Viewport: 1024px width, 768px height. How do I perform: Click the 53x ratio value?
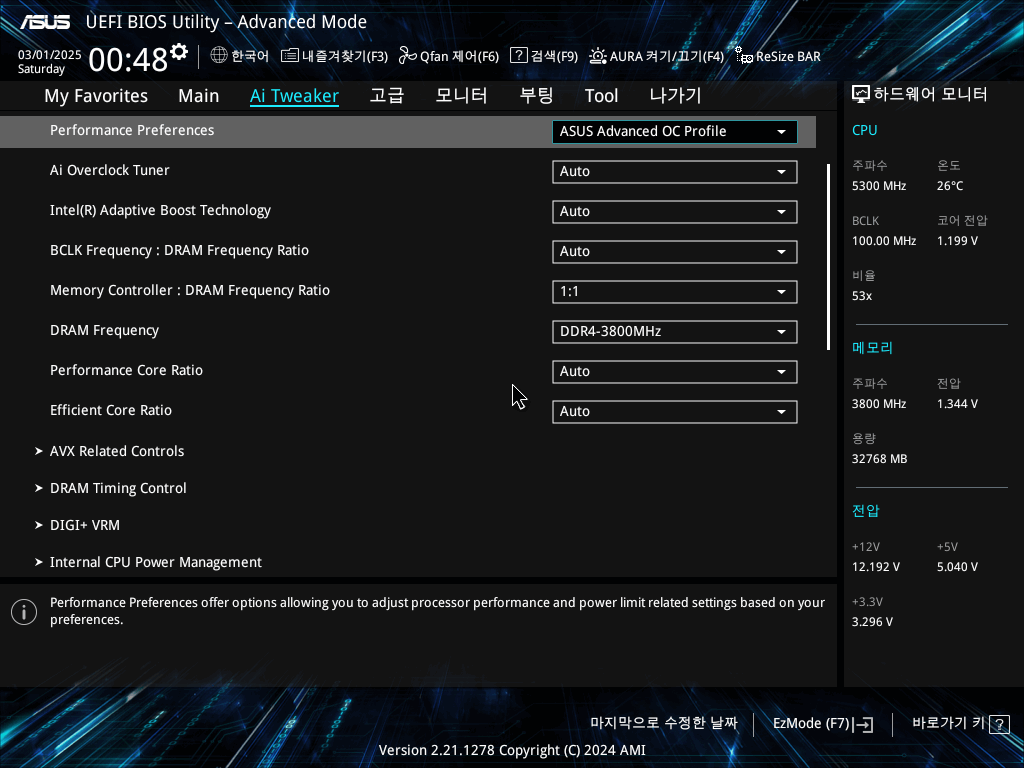point(862,296)
